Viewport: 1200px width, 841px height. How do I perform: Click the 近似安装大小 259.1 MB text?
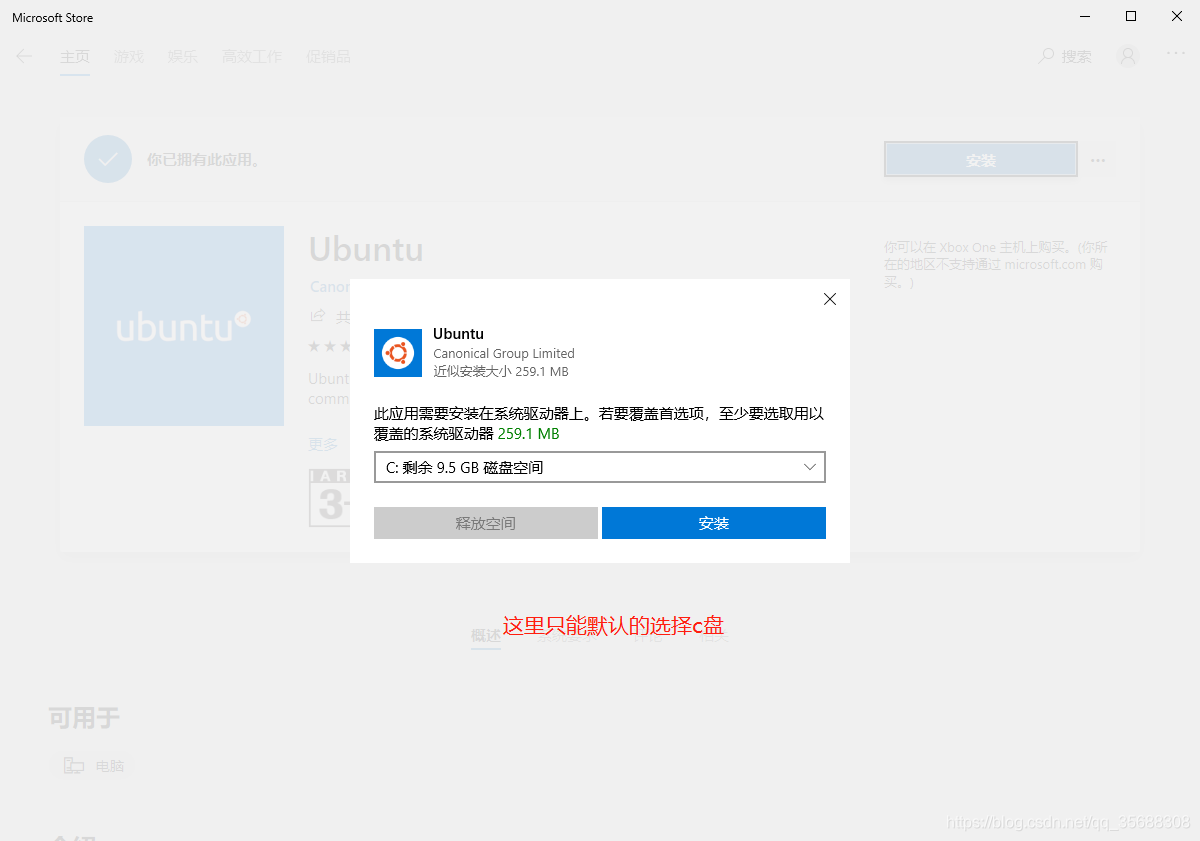click(x=501, y=371)
